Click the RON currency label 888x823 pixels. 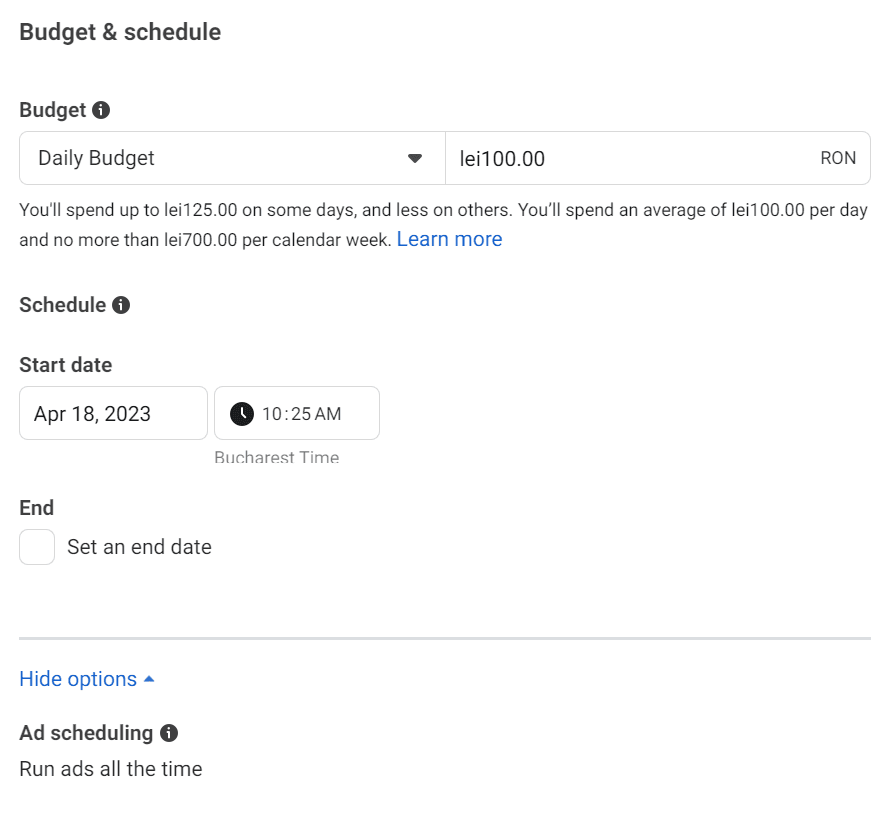[x=838, y=158]
